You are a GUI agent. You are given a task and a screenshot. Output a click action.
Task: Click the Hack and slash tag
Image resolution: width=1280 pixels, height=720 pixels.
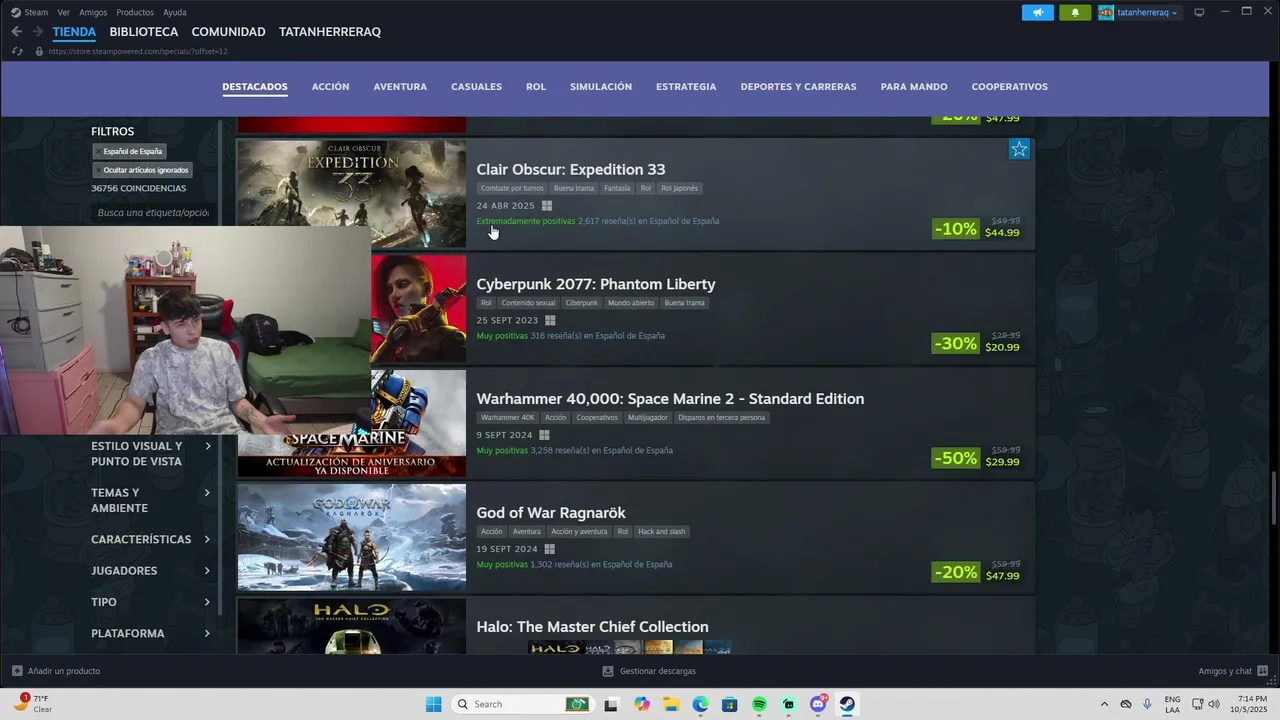662,532
